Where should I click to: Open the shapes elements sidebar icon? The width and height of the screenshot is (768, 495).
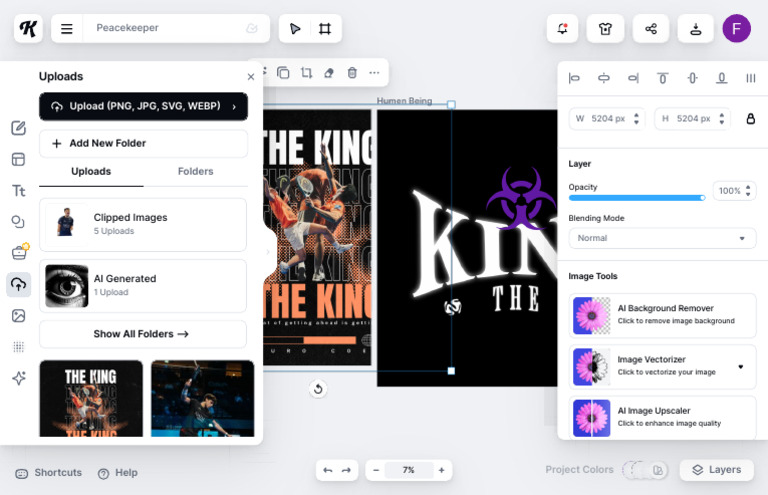click(19, 222)
